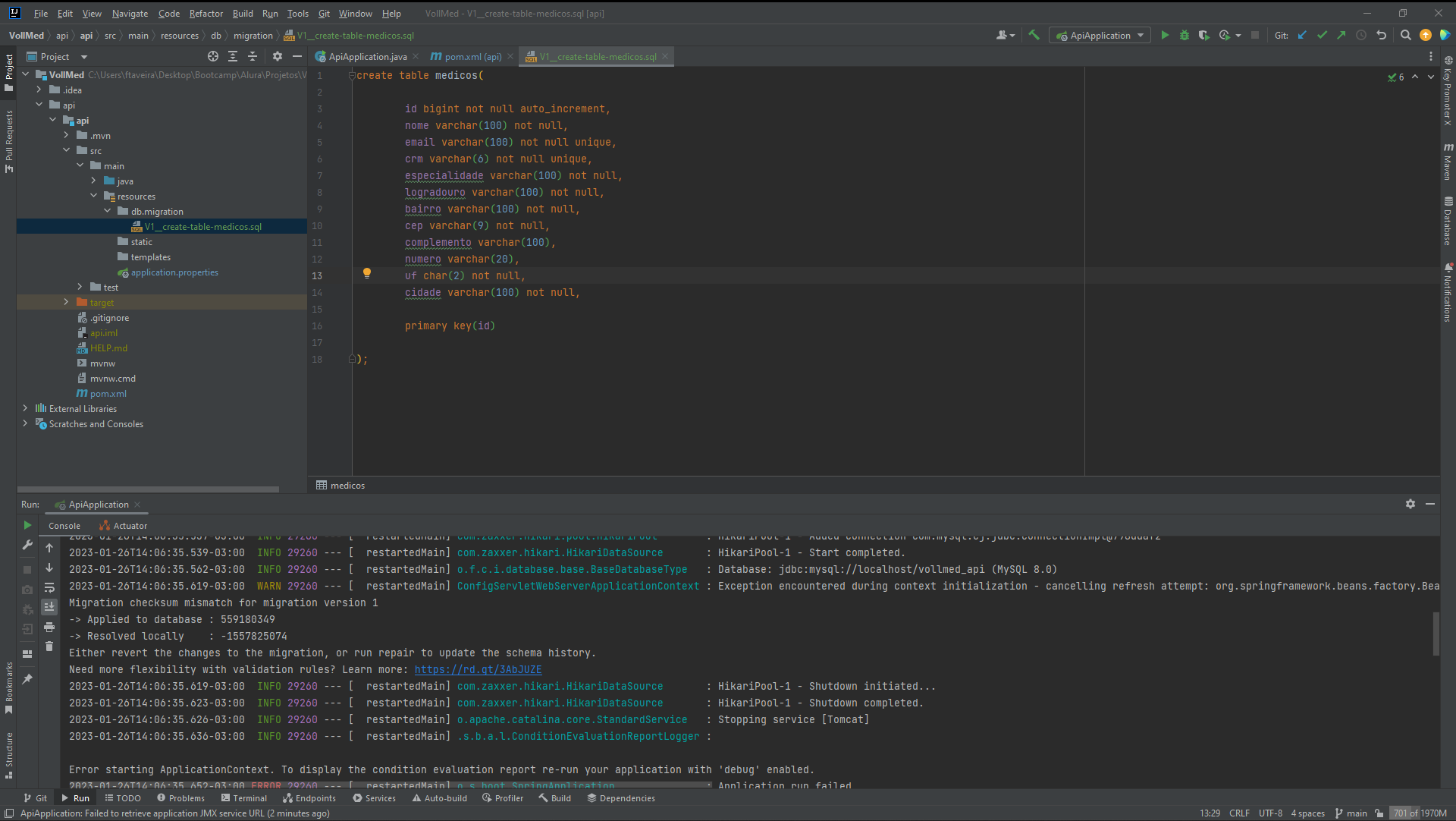Expand all in Project panel
Screen dimensions: 1456x821
pyautogui.click(x=233, y=56)
